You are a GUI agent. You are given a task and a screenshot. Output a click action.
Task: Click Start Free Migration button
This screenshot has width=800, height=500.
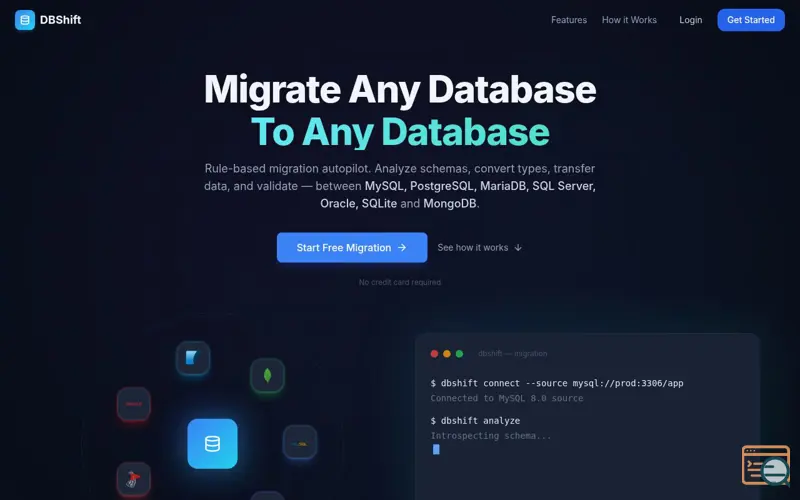click(x=352, y=247)
